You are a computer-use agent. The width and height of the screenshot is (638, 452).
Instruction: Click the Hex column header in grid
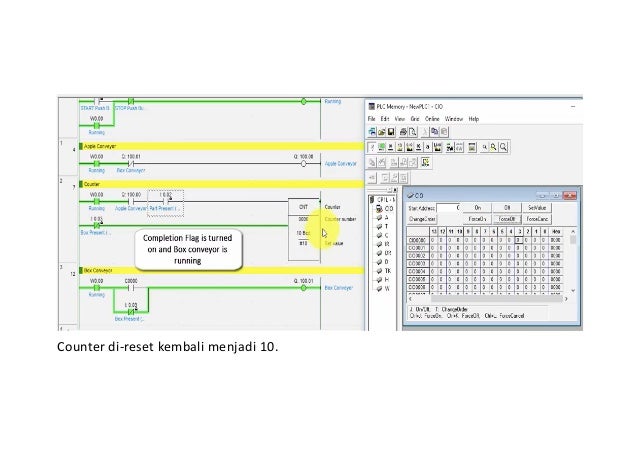click(x=556, y=231)
